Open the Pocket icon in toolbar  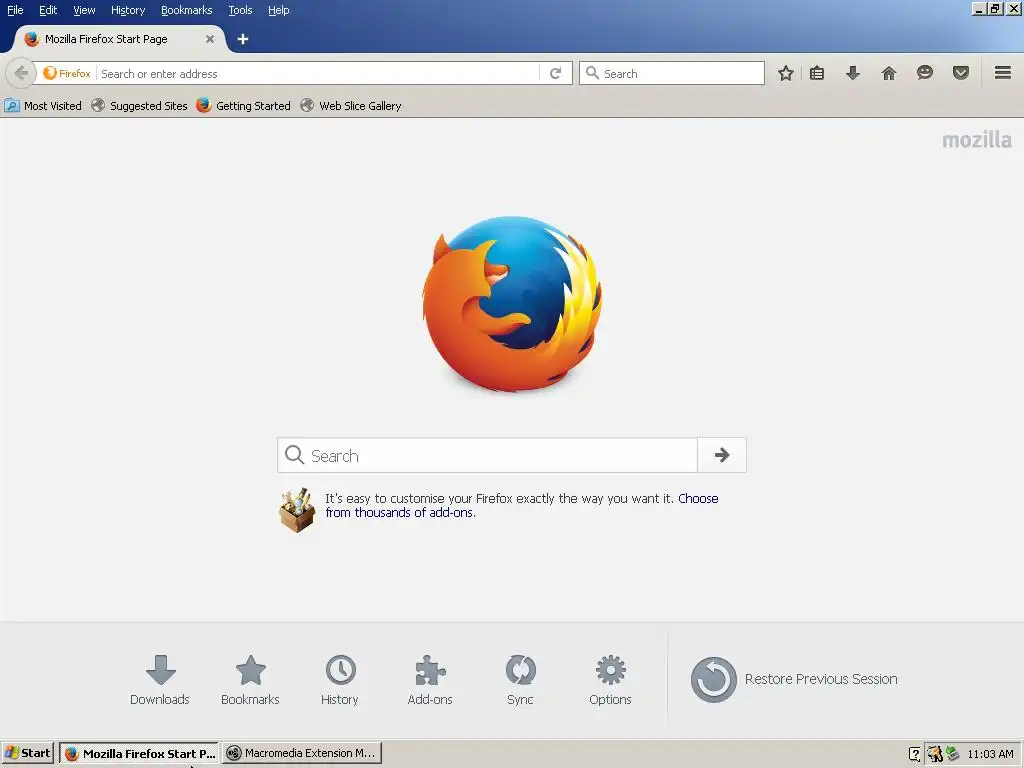(x=961, y=73)
